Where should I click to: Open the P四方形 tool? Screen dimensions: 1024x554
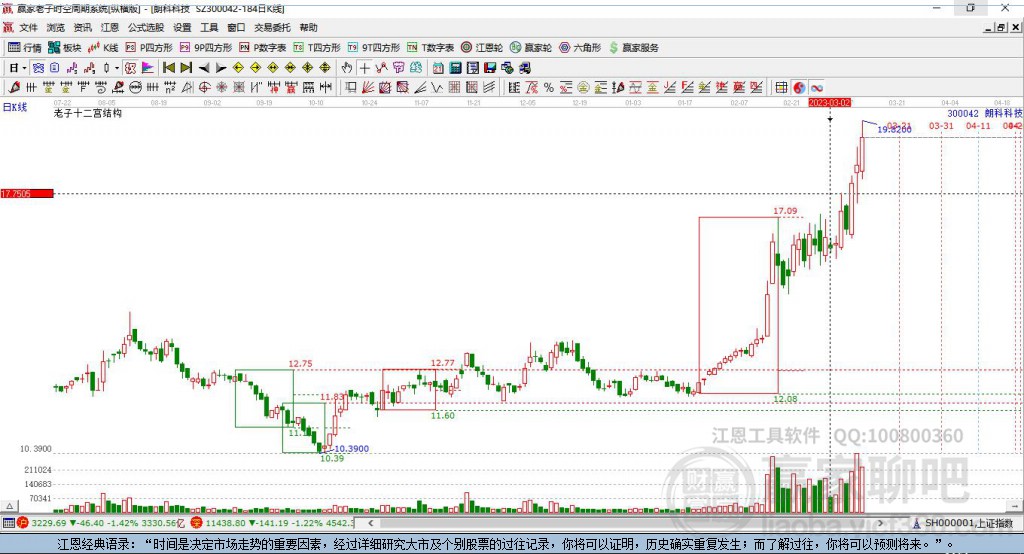tap(149, 48)
